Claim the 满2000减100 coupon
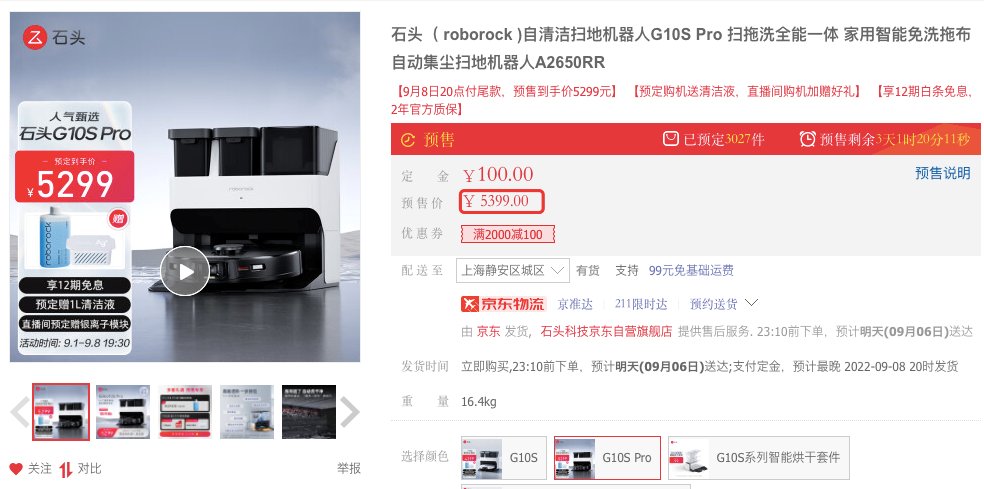 508,235
